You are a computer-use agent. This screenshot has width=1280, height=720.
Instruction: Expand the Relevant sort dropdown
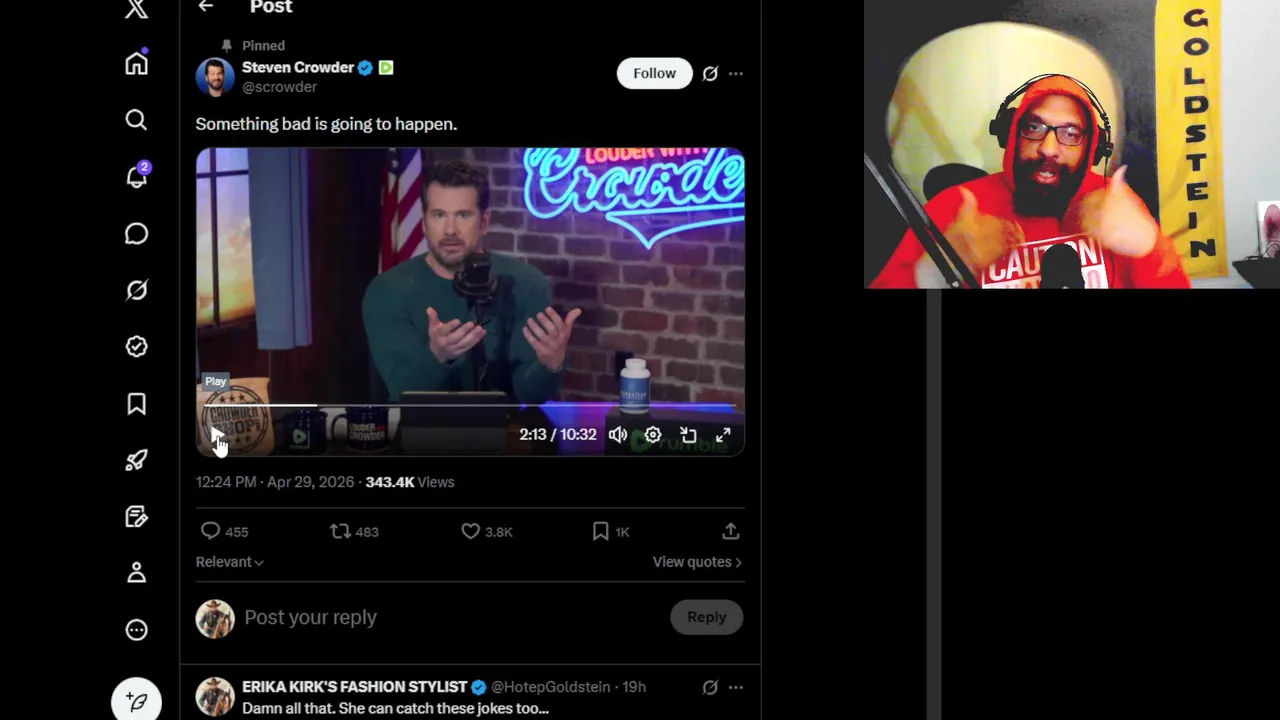(229, 562)
